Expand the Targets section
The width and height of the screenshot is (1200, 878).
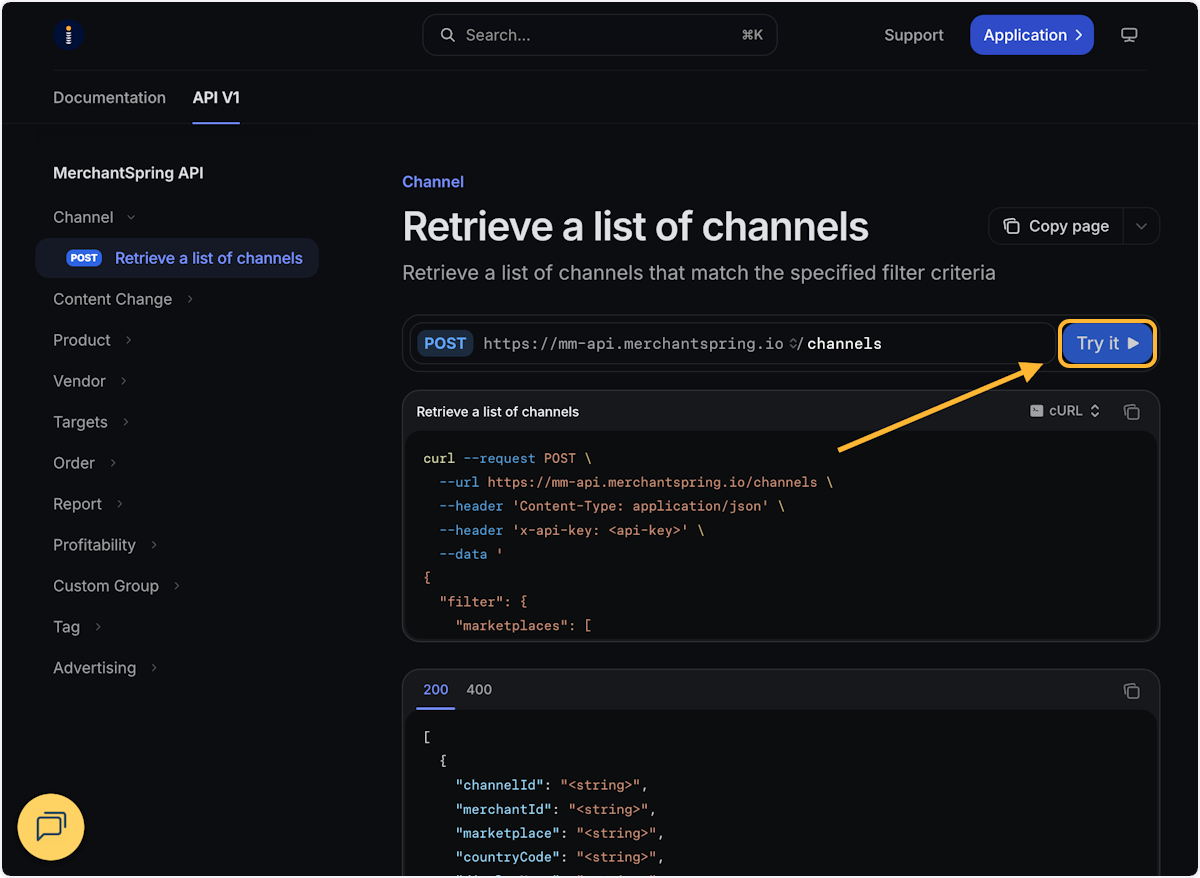pyautogui.click(x=91, y=422)
